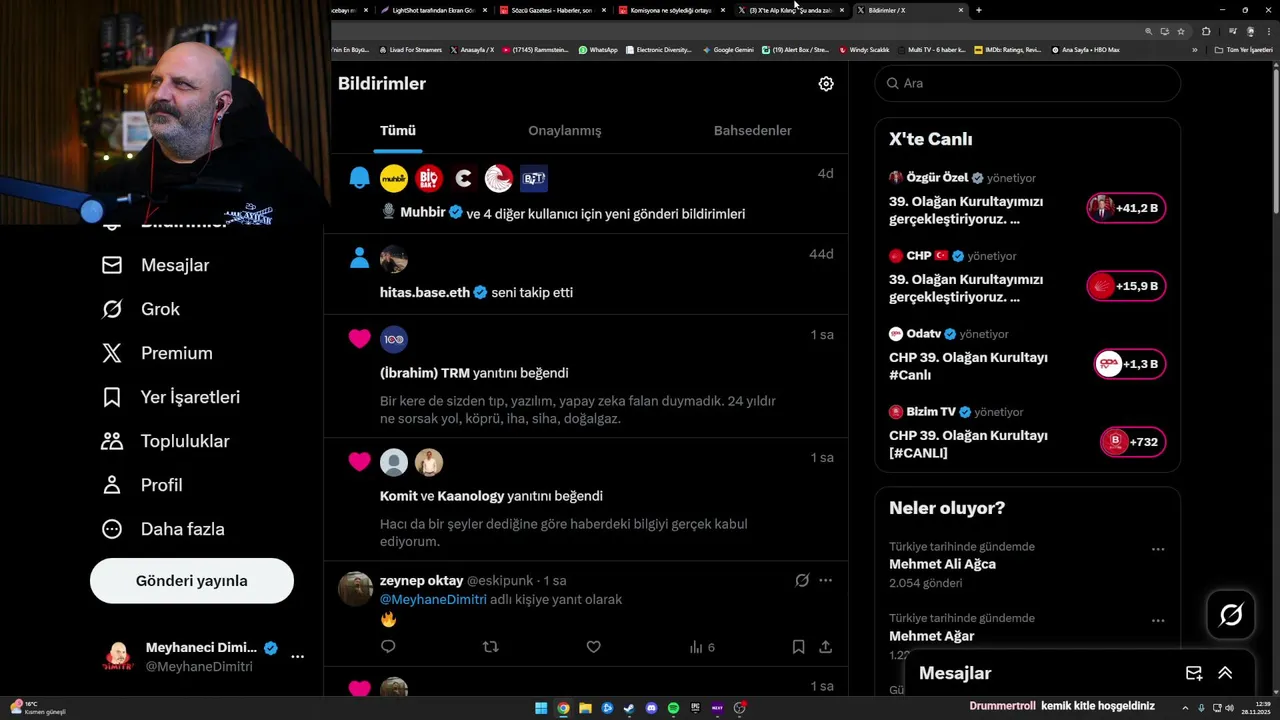Join CHP live broadcast +15,9 B
The height and width of the screenshot is (720, 1280).
(1126, 286)
